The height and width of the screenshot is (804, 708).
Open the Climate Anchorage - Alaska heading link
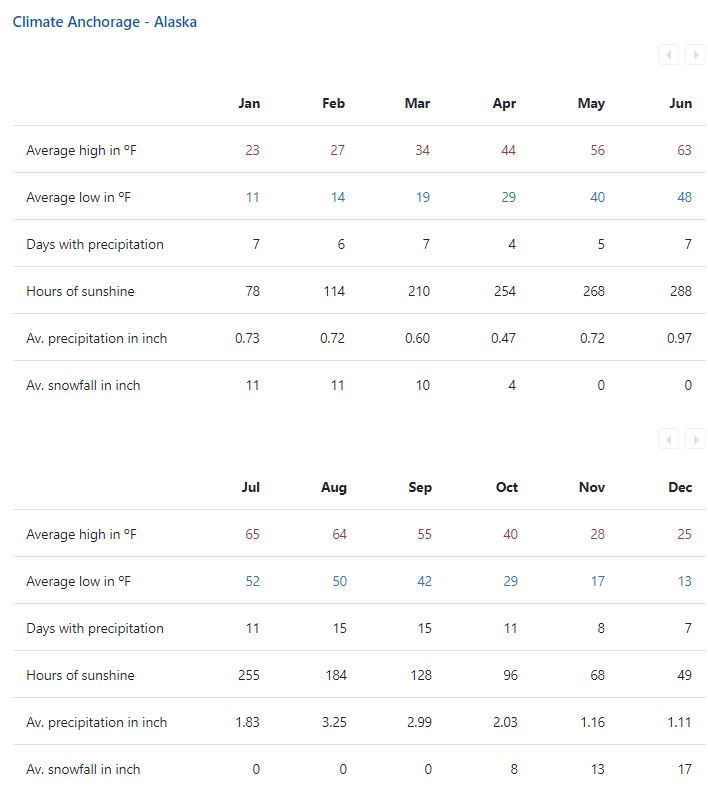click(105, 22)
